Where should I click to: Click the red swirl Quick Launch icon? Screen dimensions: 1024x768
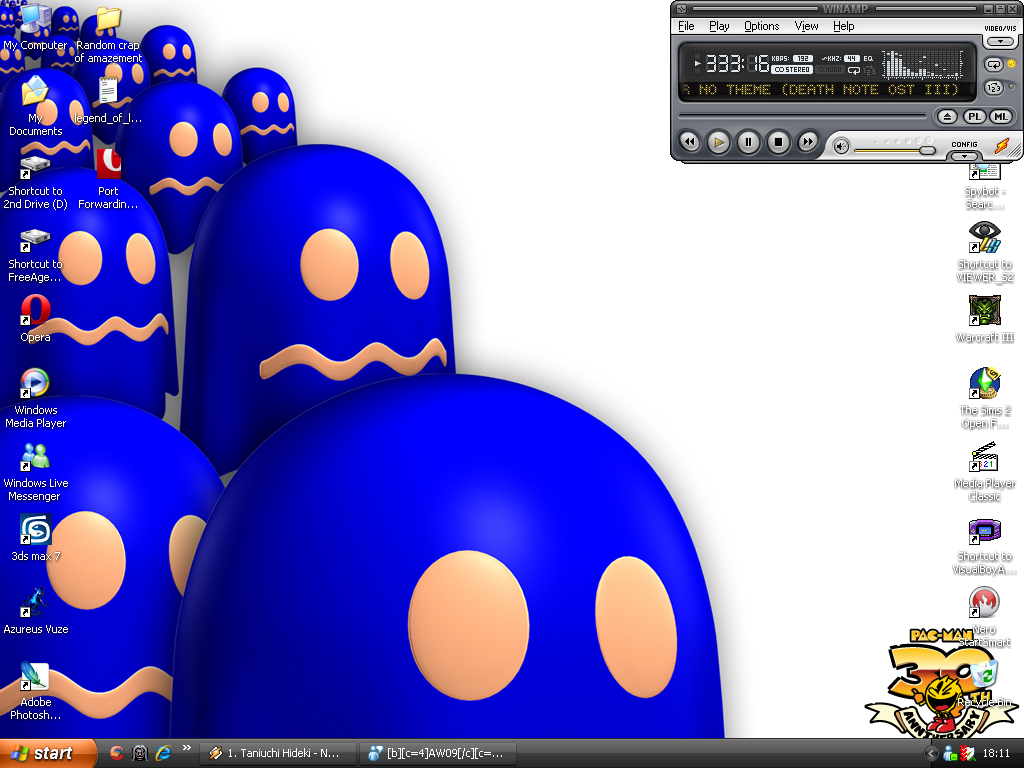click(116, 753)
